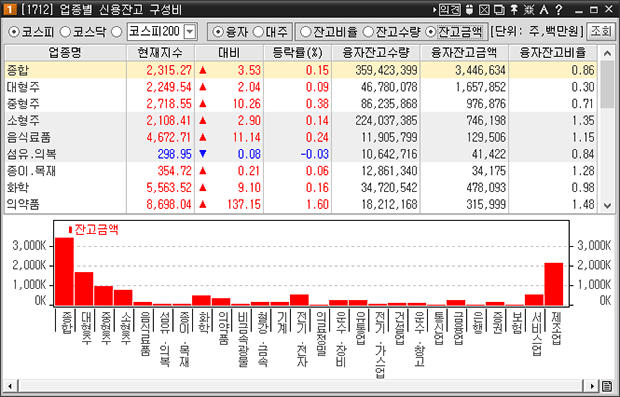This screenshot has height=397, width=620.
Task: Click the starburst icon in title bar
Action: tap(529, 9)
